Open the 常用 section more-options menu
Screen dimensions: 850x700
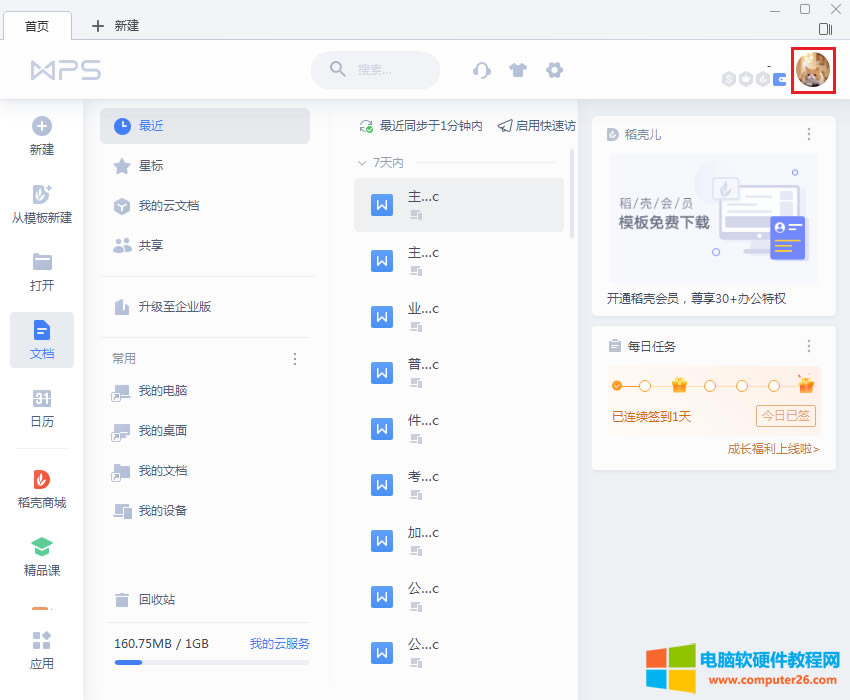(295, 358)
